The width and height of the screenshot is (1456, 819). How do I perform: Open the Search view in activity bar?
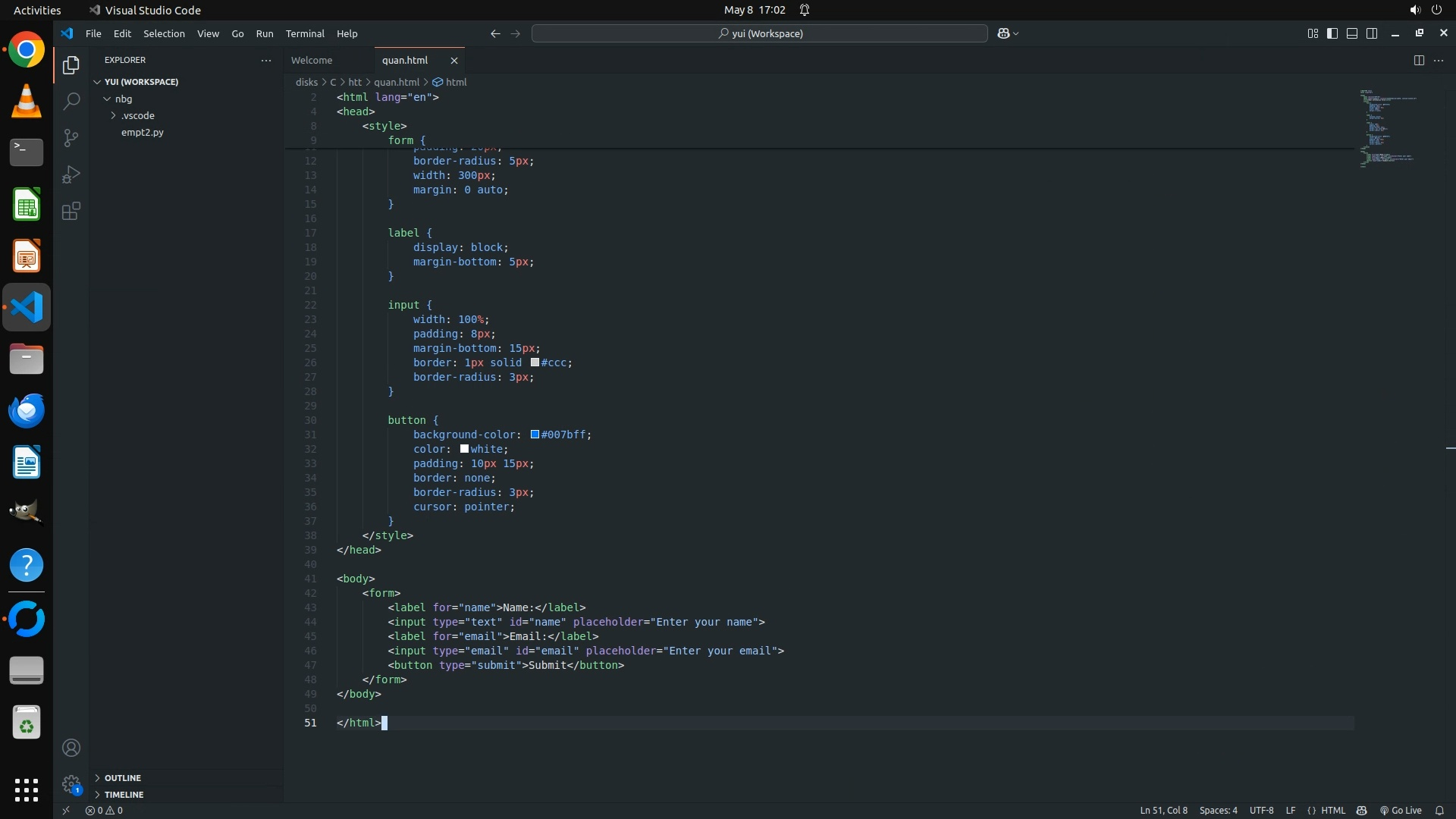(x=71, y=101)
